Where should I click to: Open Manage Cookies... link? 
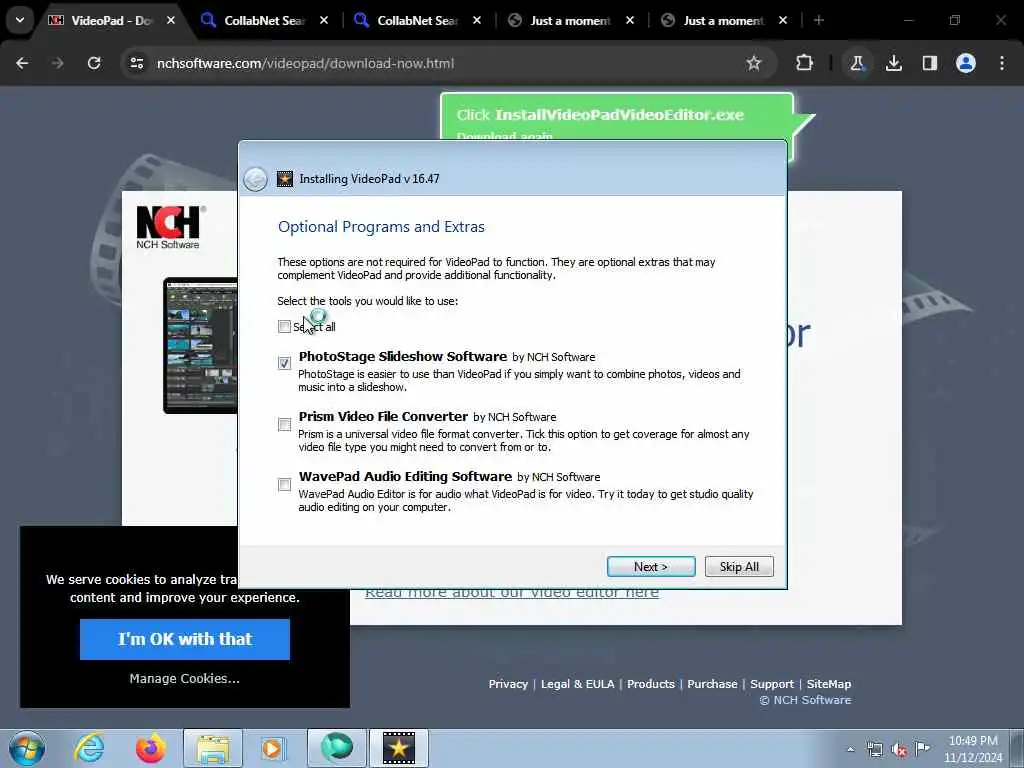click(x=185, y=679)
